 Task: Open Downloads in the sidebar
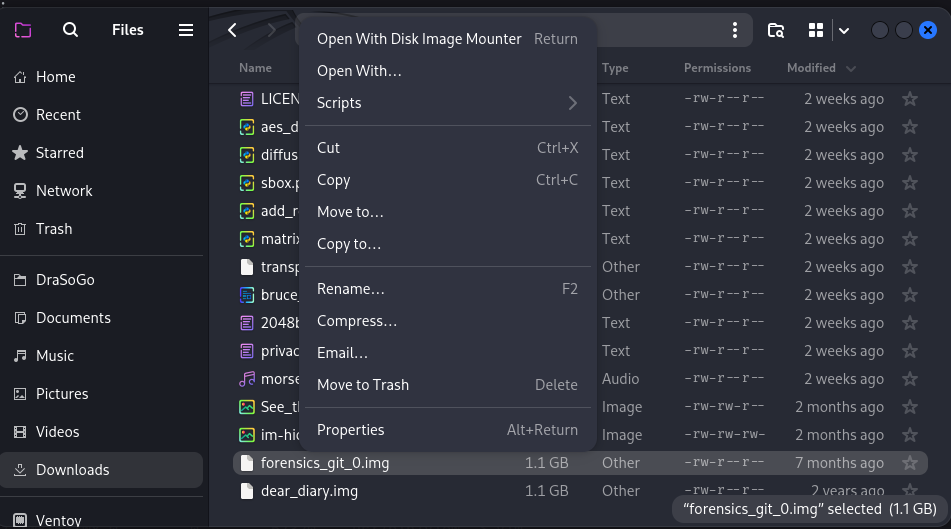click(x=101, y=470)
